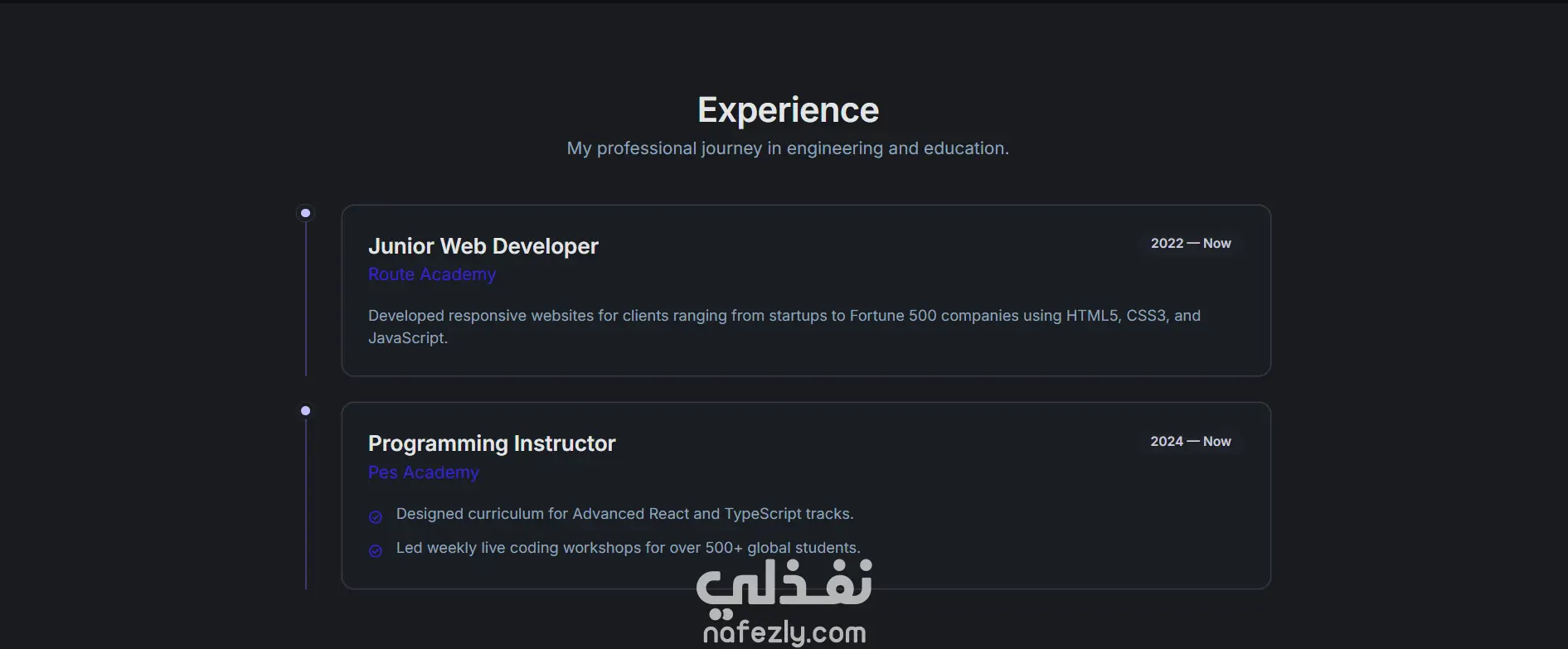
Task: Click the professional journey subtitle text
Action: pos(788,148)
